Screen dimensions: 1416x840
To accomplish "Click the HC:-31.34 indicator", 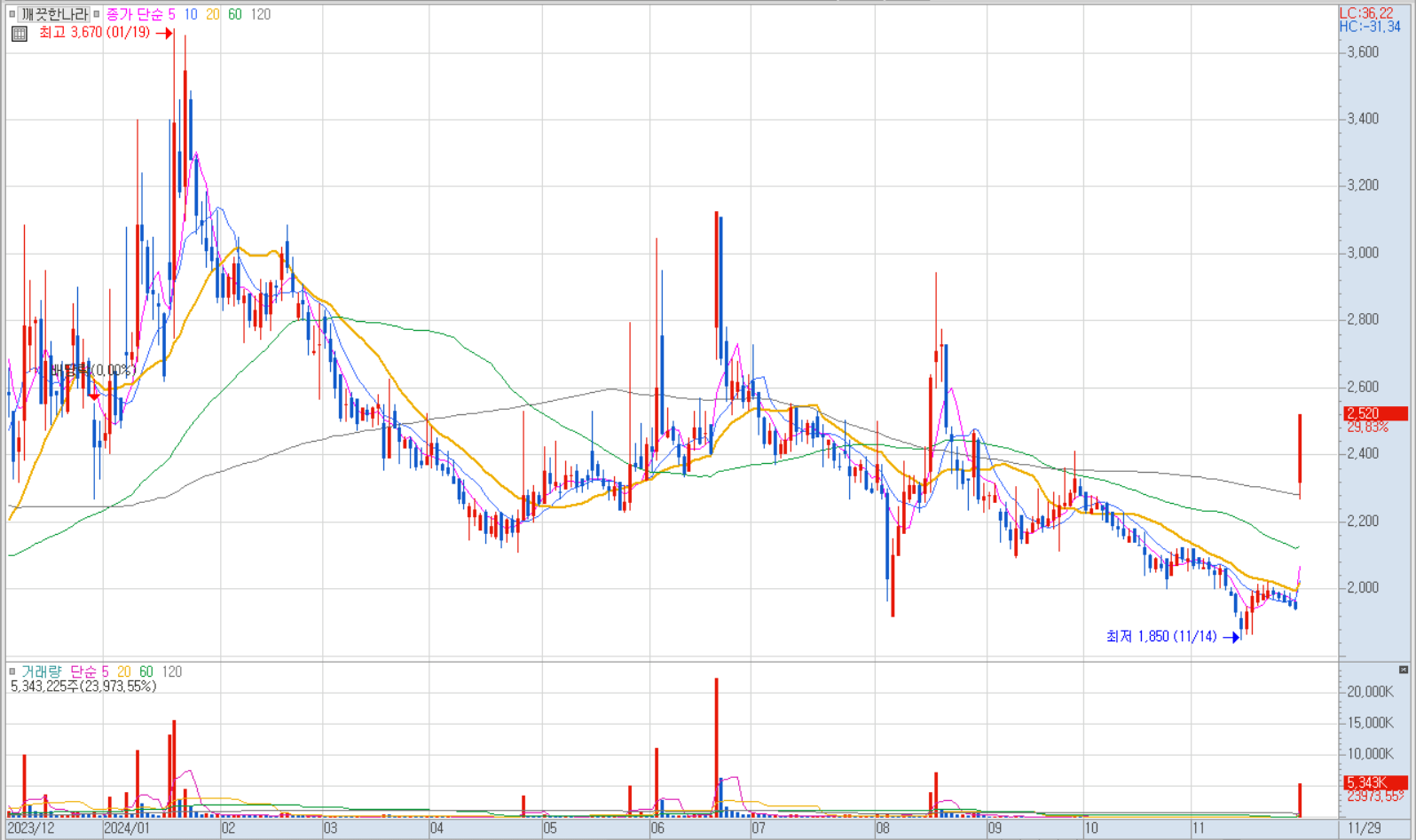I will [1370, 27].
